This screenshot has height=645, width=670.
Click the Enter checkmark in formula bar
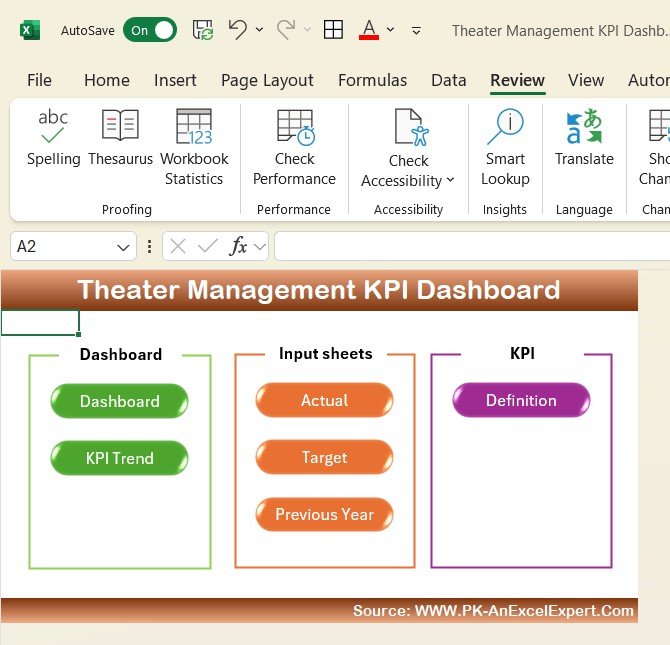[x=208, y=246]
